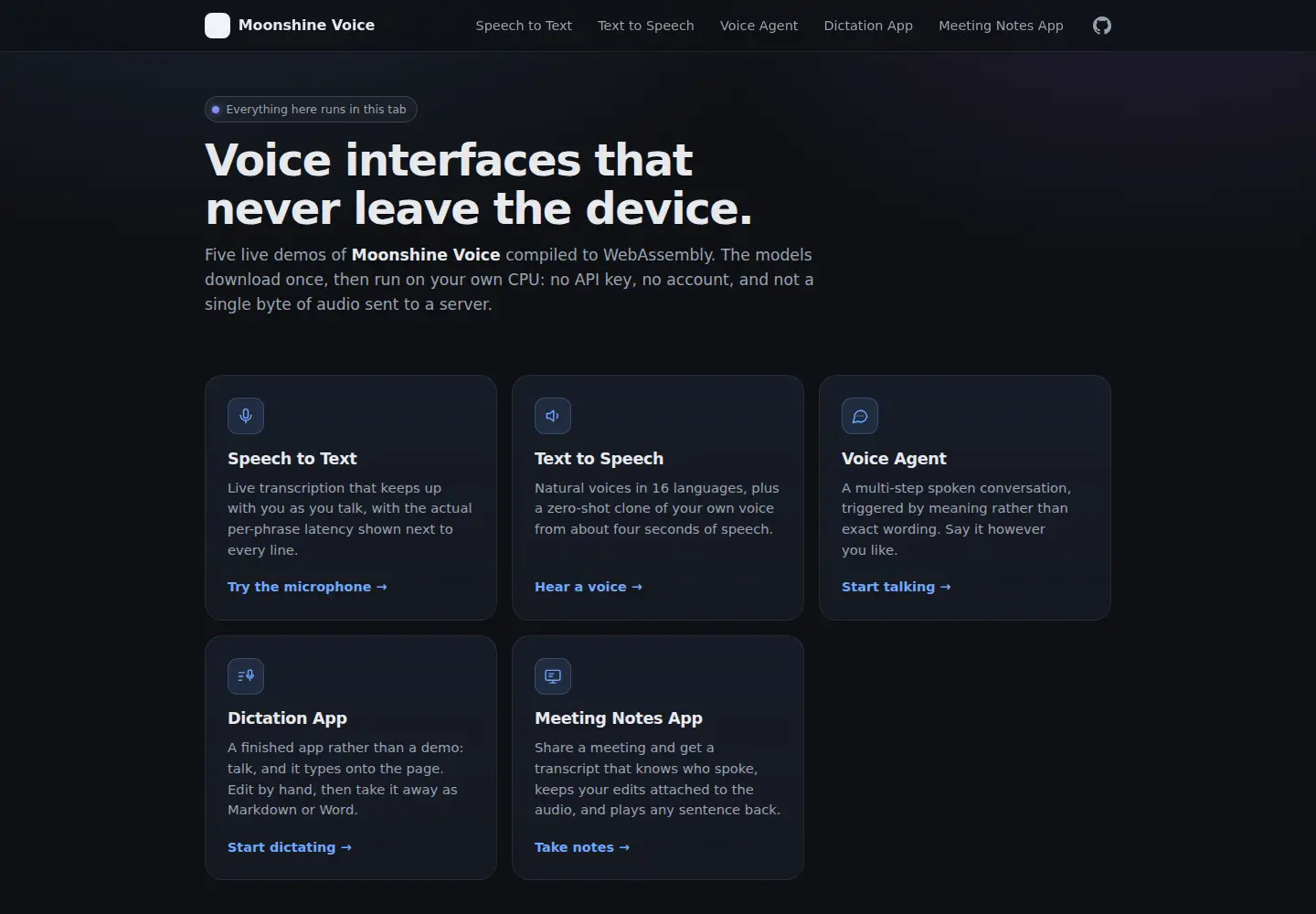Click the Moonshine Voice brand name
The height and width of the screenshot is (914, 1316).
[306, 26]
